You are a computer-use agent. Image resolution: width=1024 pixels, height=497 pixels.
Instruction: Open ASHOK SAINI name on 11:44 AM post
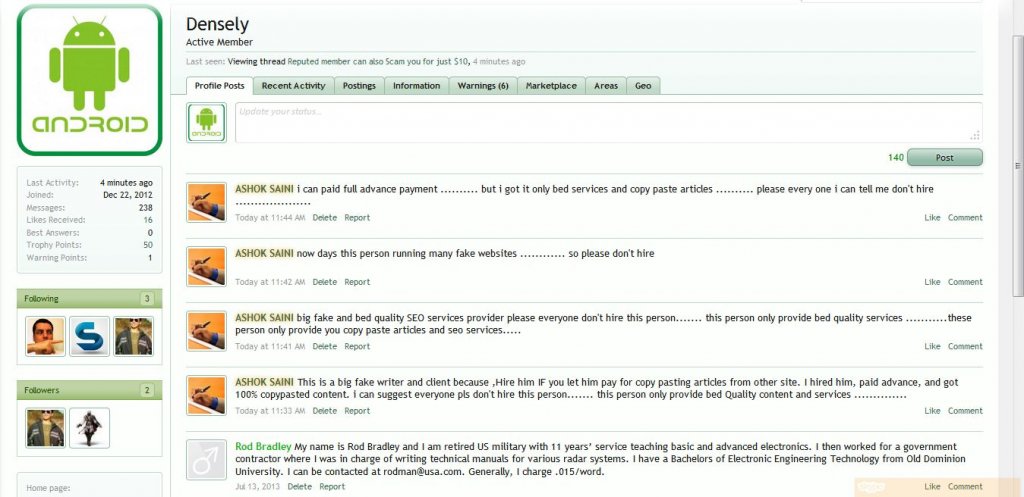[x=264, y=189]
